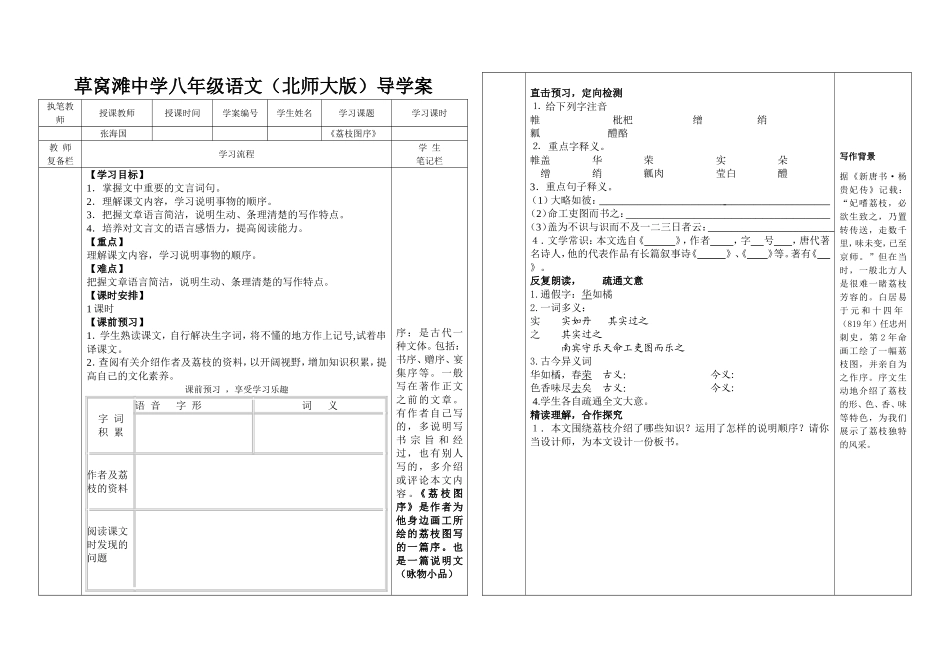Select the 授课教师 header cell
Viewport: 950px width, 658px height.
(x=117, y=113)
